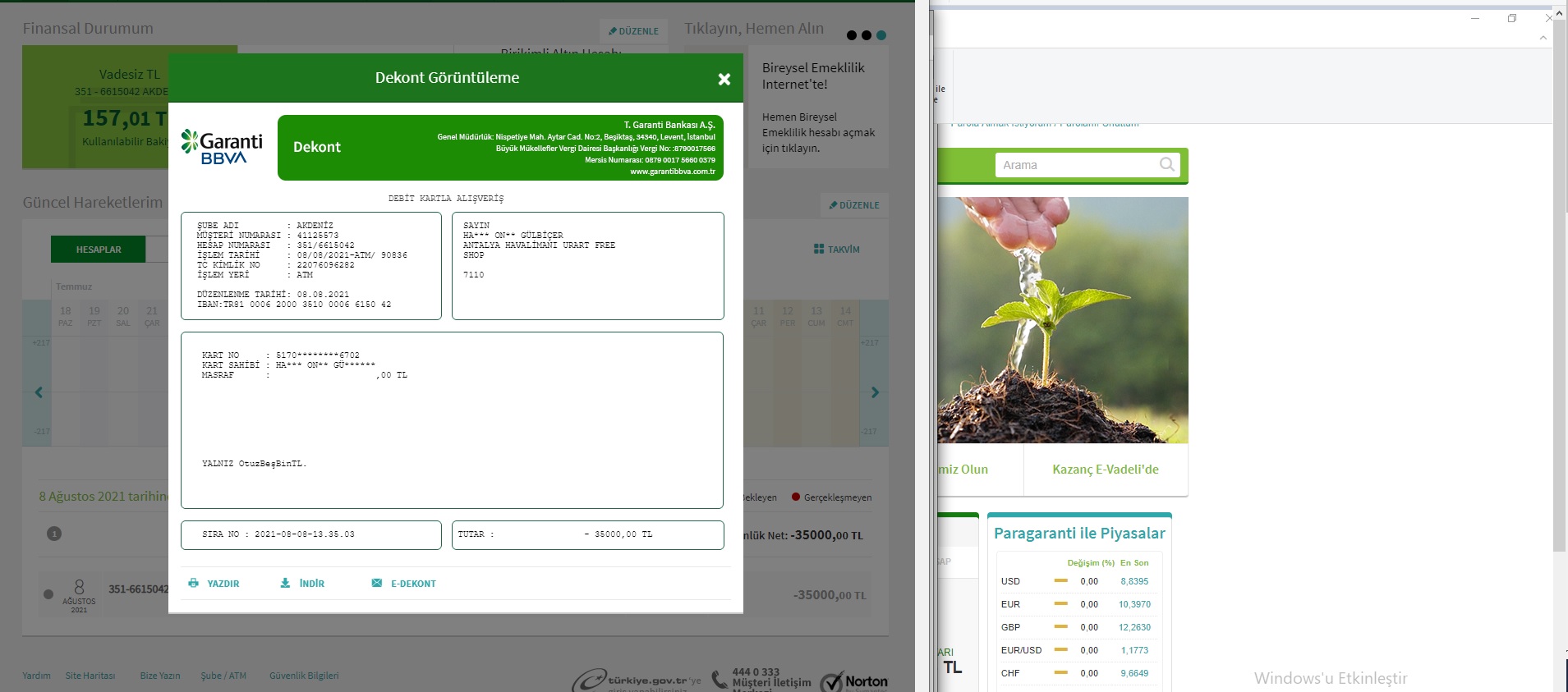Click the seedling banner image in the right window
Viewport: 1568px width, 692px height.
[x=1063, y=320]
